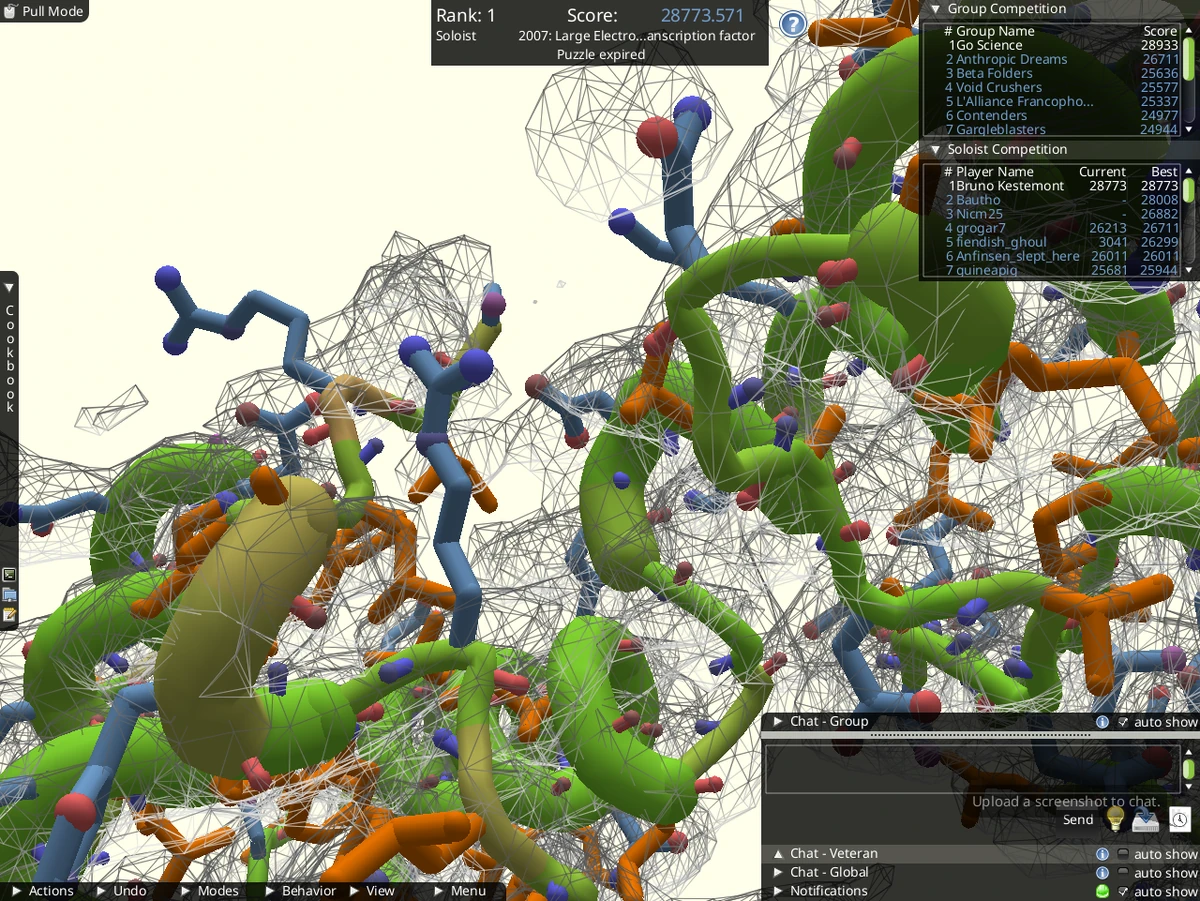Select the Contenders group row
The width and height of the screenshot is (1200, 901).
point(1061,115)
